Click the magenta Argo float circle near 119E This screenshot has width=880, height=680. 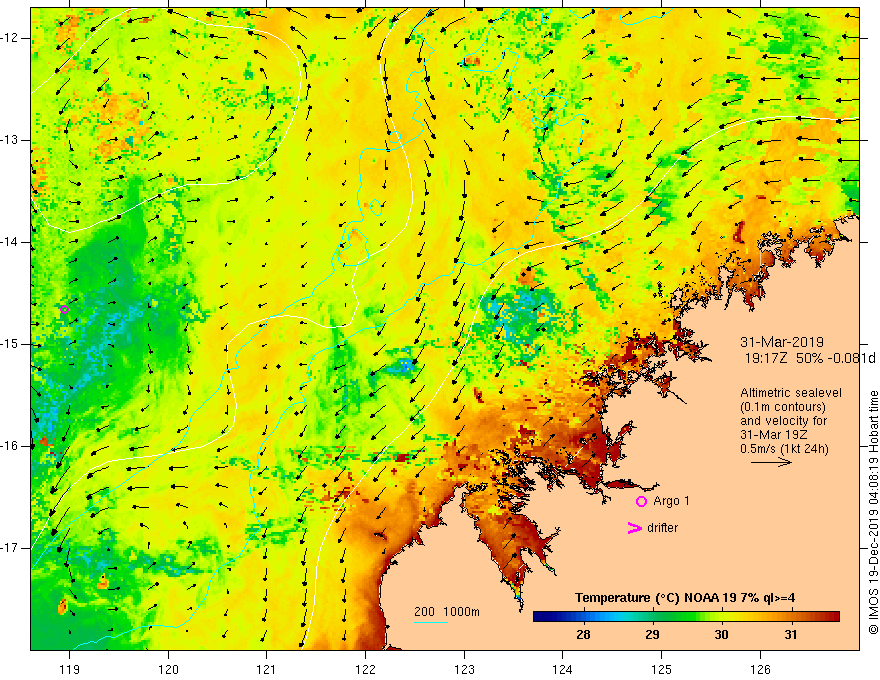(x=65, y=309)
